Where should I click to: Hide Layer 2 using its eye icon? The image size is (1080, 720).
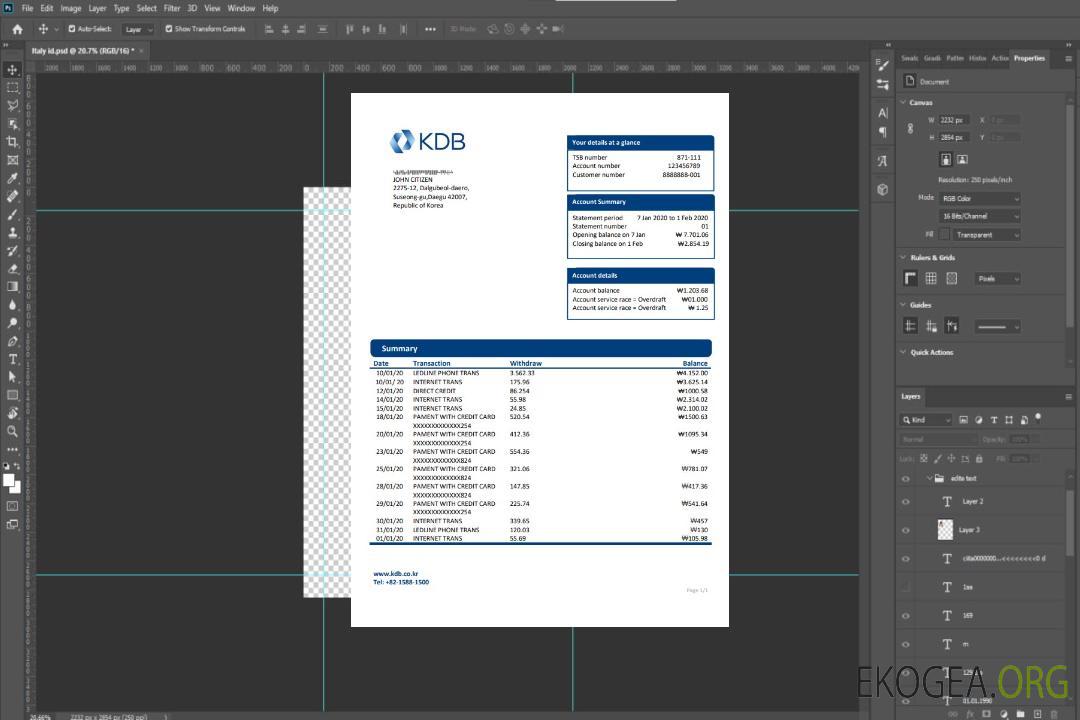click(x=906, y=502)
